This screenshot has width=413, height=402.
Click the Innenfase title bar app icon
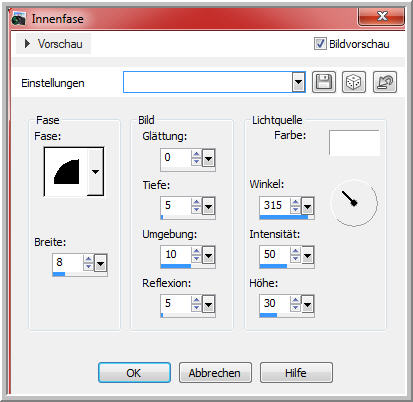point(19,19)
